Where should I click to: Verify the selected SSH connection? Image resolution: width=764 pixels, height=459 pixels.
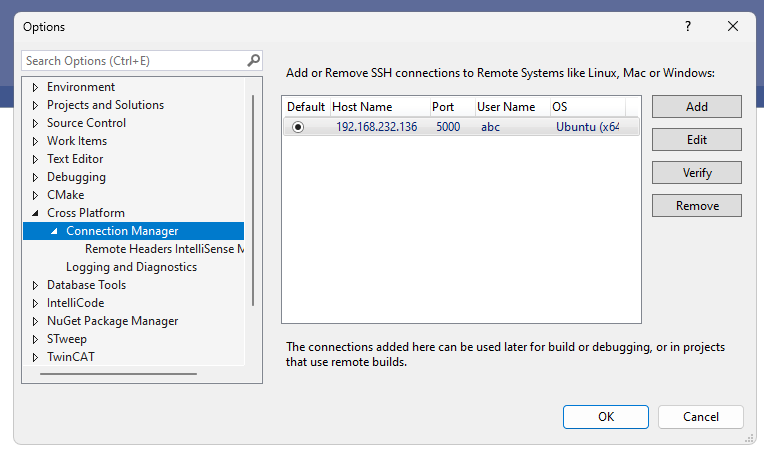click(x=697, y=173)
